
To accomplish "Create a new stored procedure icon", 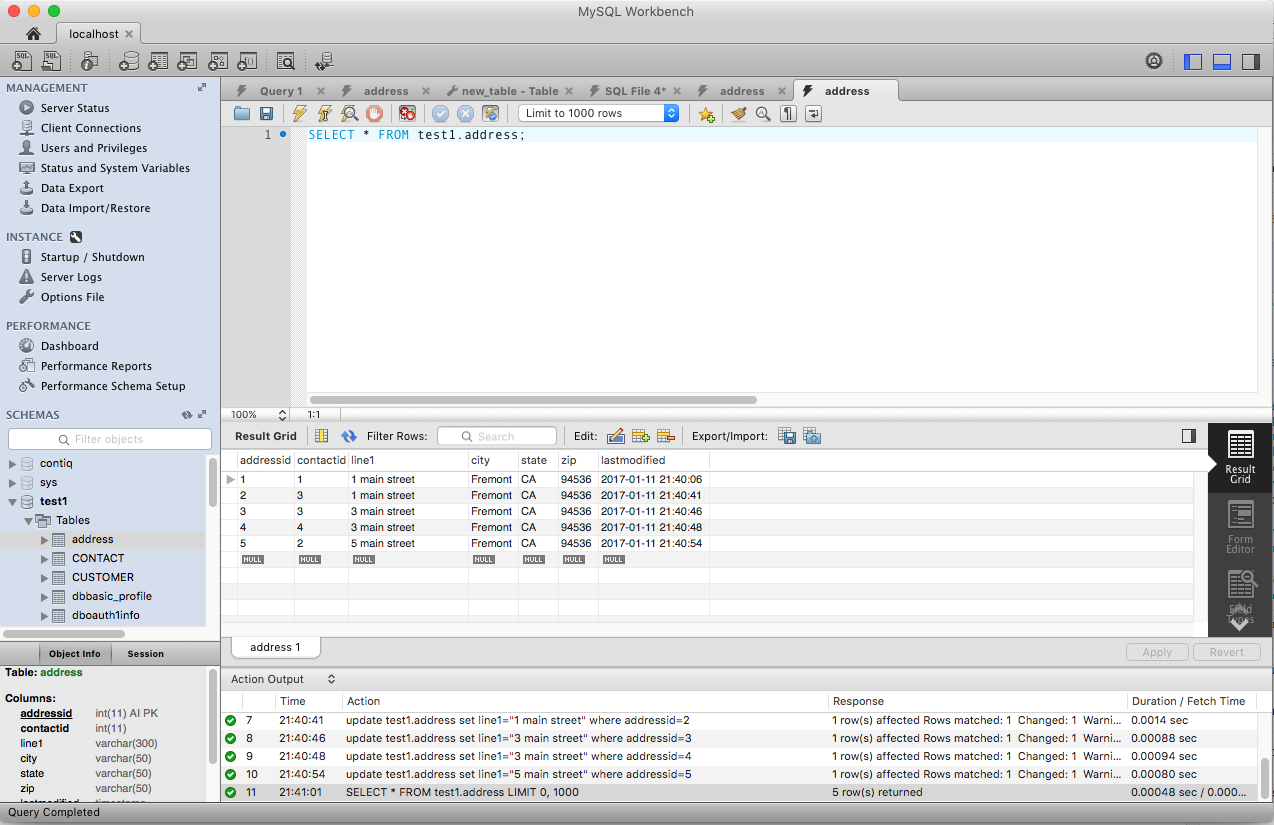I will click(218, 61).
